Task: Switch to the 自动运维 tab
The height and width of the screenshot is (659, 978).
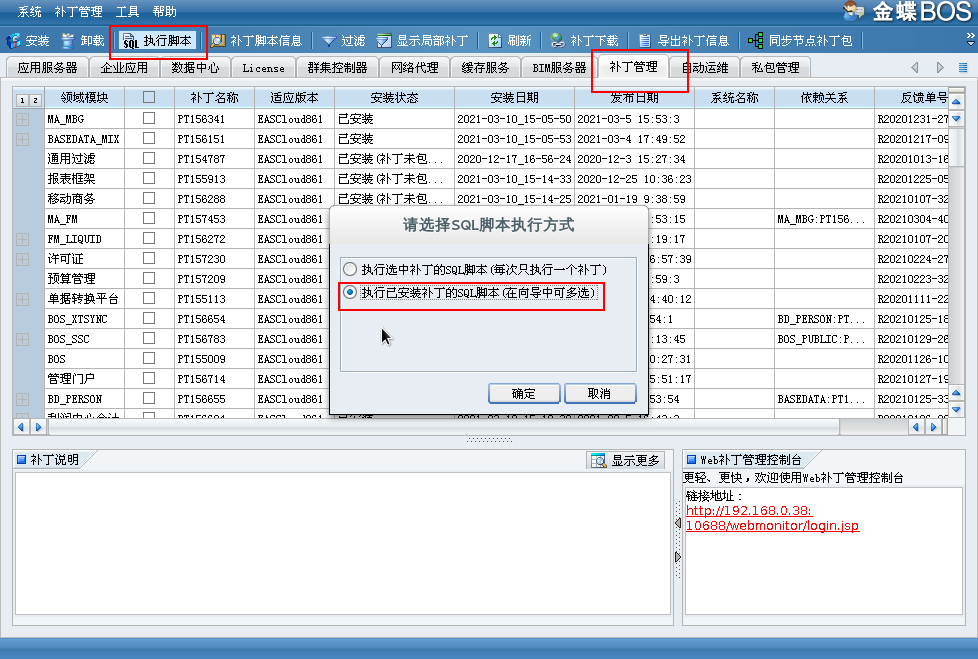Action: click(705, 67)
